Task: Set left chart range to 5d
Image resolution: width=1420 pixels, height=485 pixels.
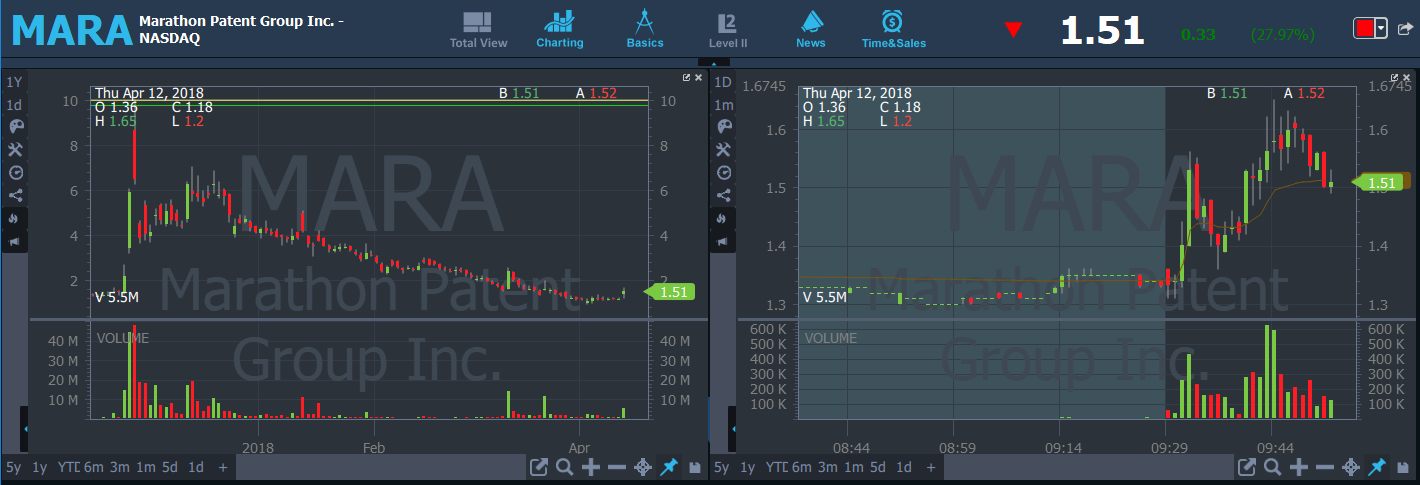Action: (171, 467)
